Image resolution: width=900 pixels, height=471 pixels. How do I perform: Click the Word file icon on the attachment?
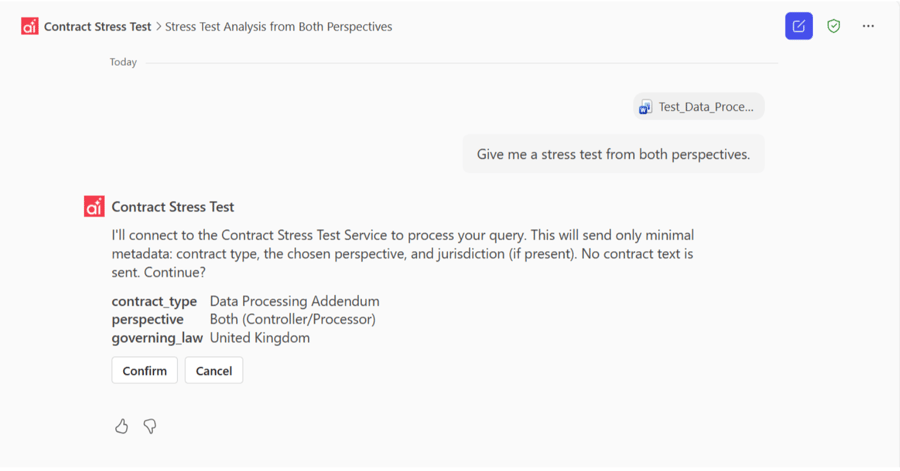[x=646, y=107]
